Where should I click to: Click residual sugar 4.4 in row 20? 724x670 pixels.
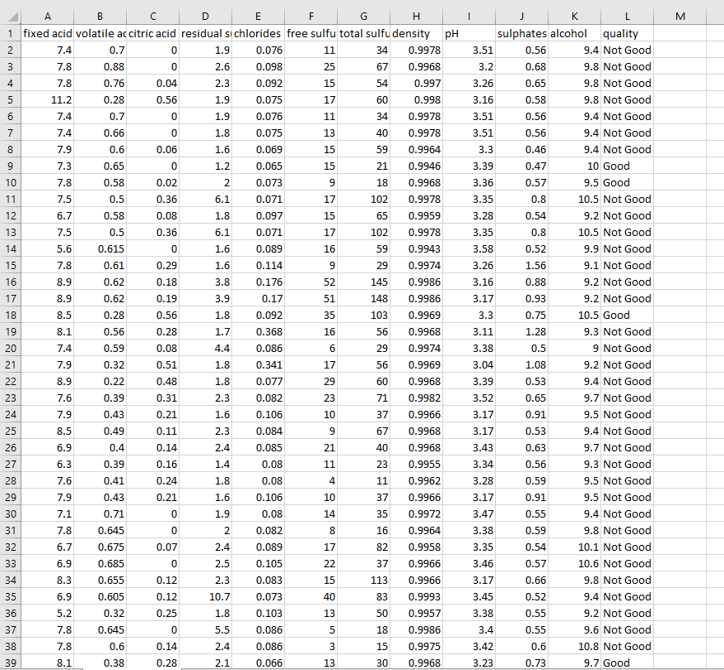[x=205, y=349]
